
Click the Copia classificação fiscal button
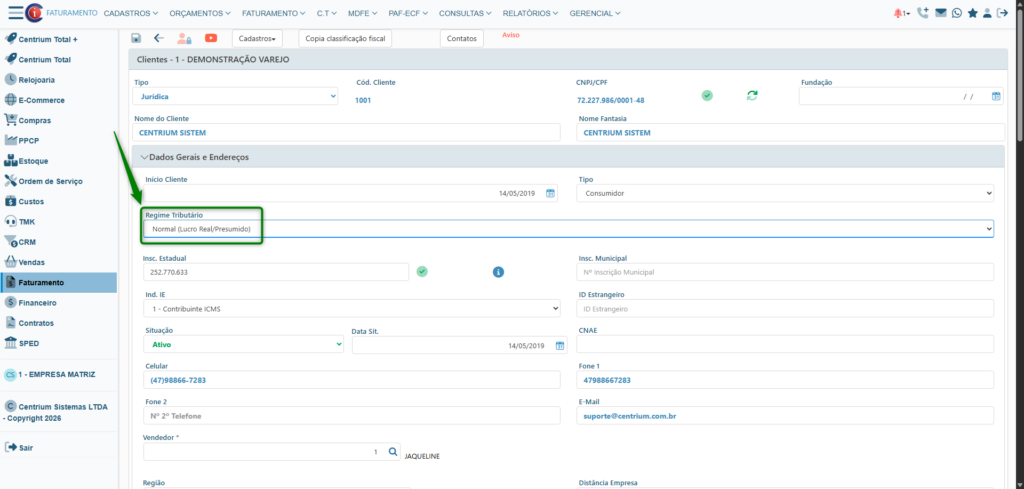(x=345, y=38)
